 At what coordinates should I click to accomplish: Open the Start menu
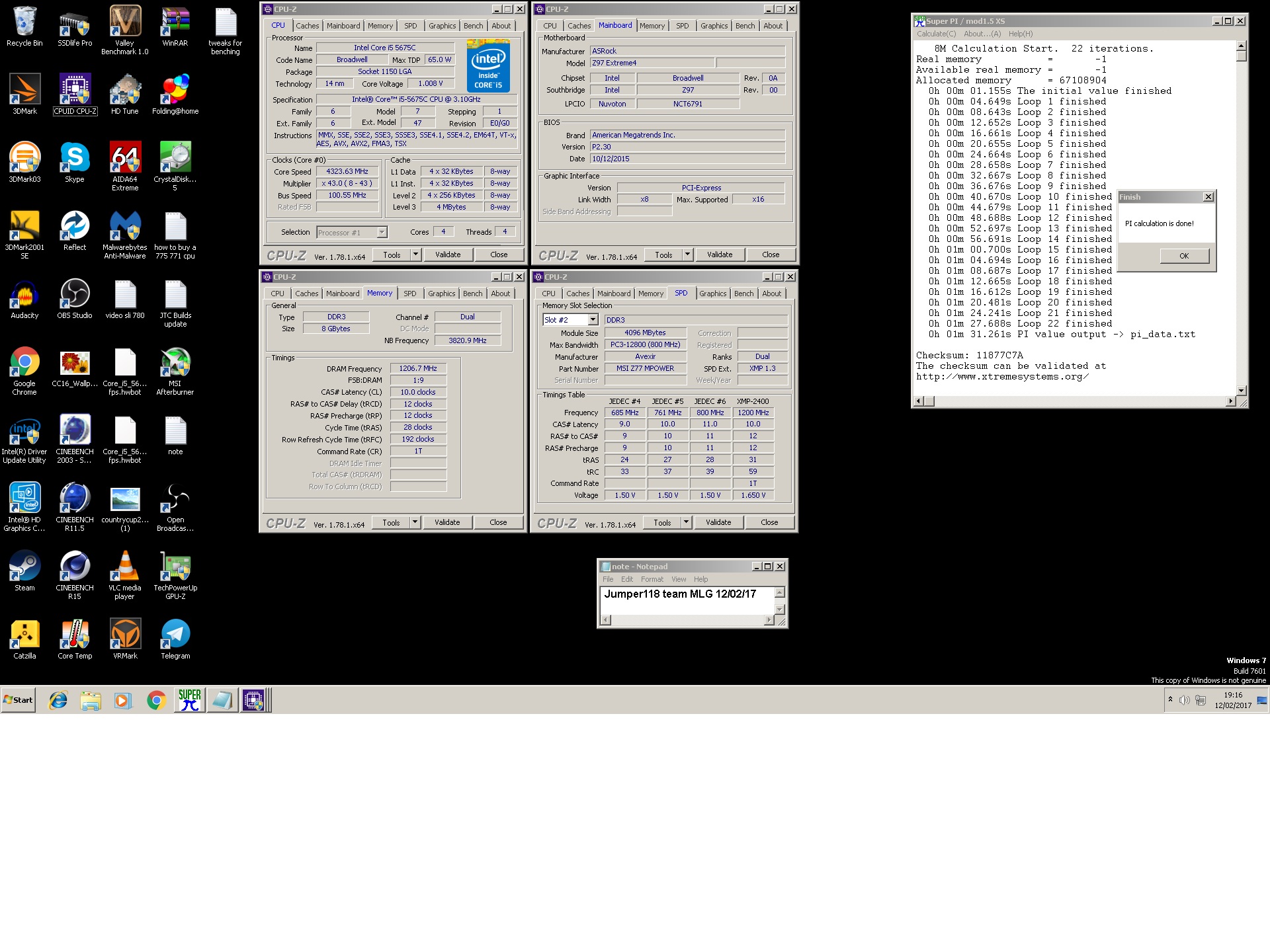click(x=19, y=699)
